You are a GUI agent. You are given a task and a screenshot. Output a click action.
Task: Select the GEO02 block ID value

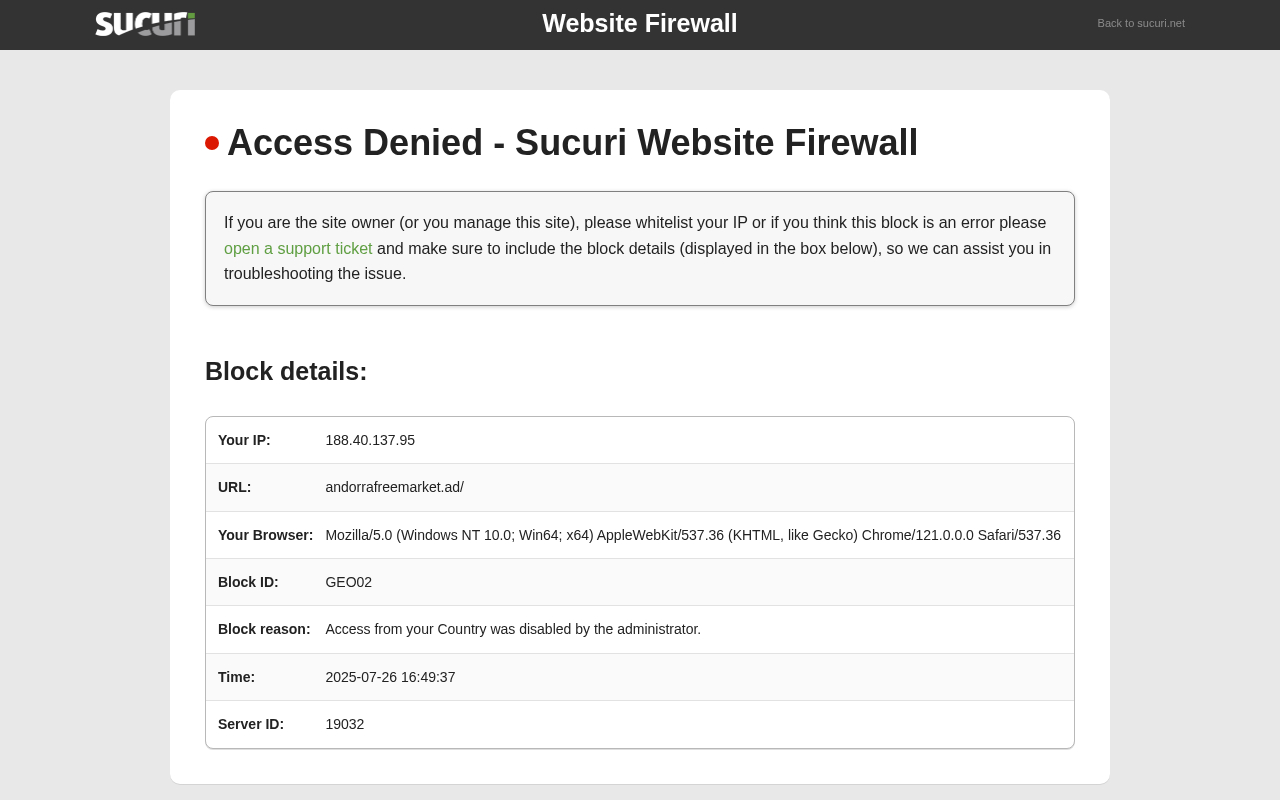[x=348, y=582]
